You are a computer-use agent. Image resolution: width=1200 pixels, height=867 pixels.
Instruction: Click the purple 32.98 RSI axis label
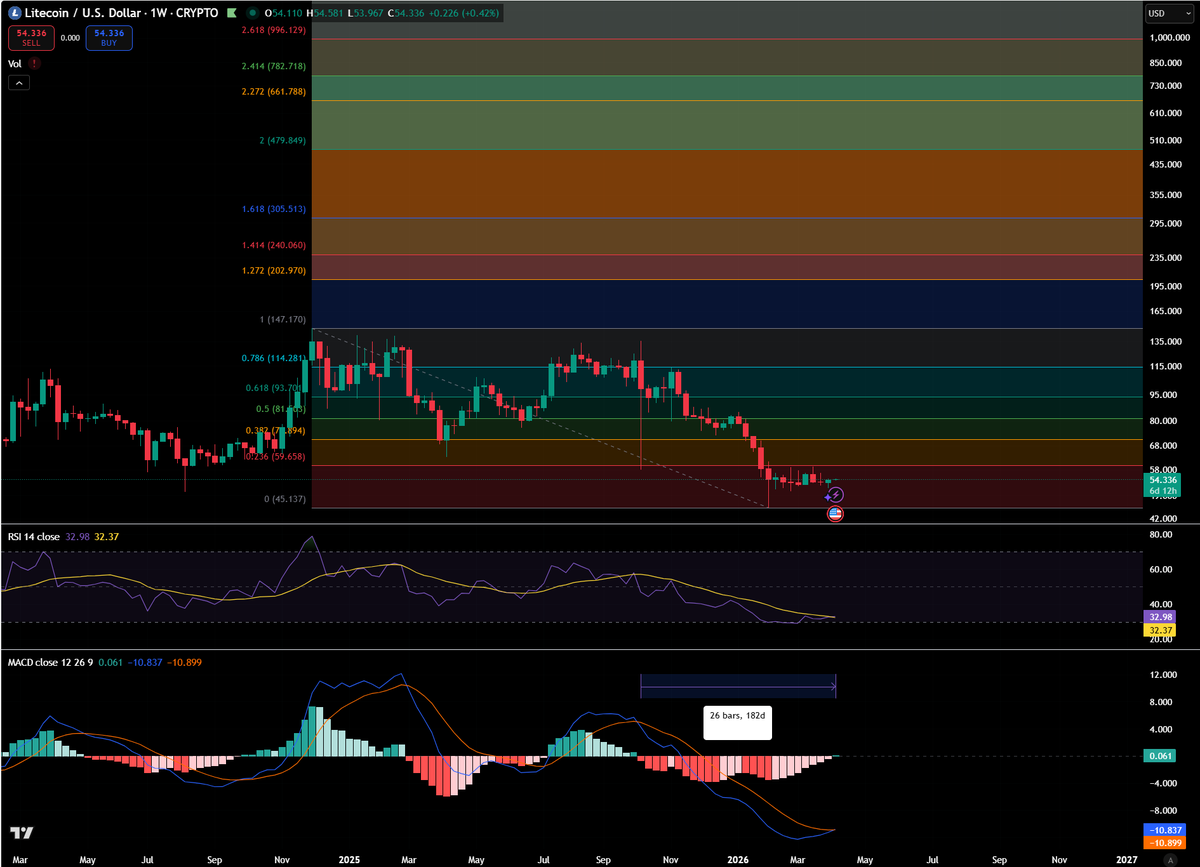click(x=1159, y=618)
